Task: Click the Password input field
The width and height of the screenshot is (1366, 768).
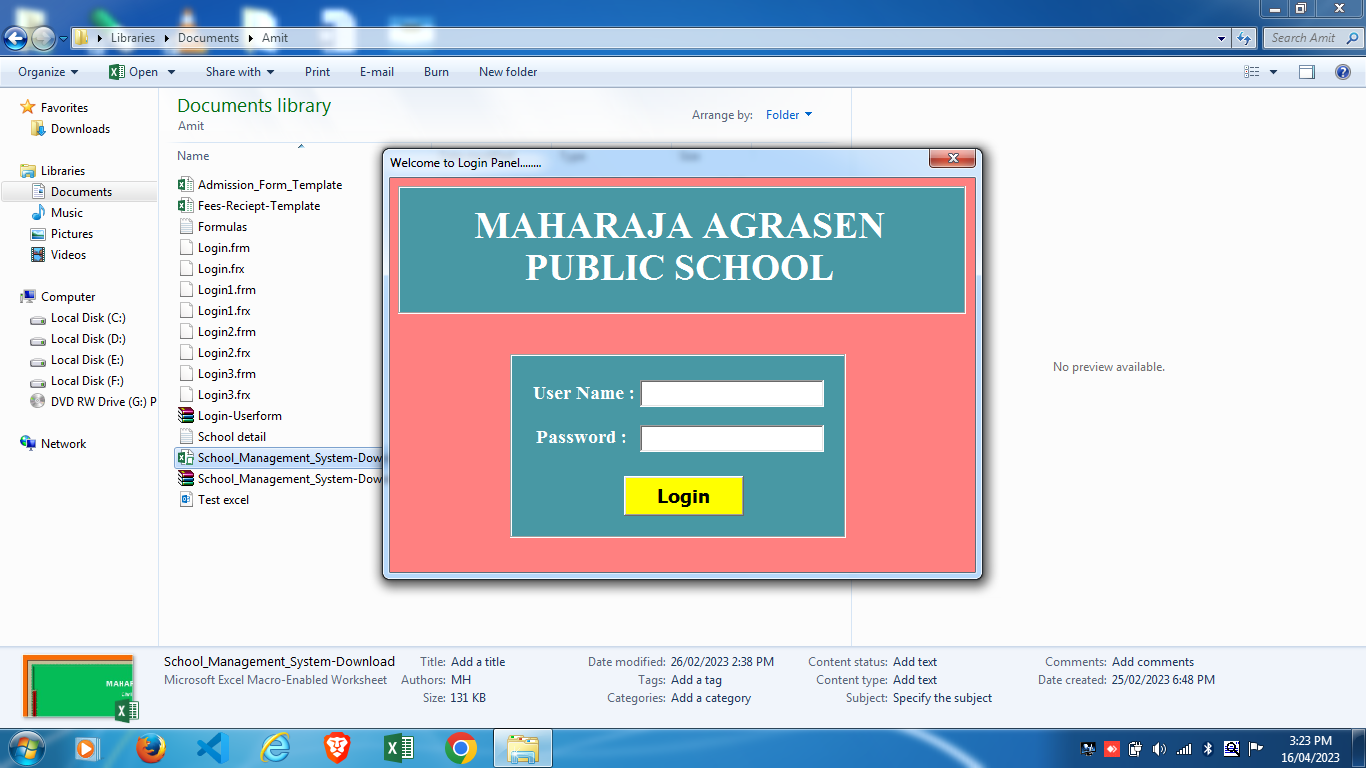Action: 732,439
